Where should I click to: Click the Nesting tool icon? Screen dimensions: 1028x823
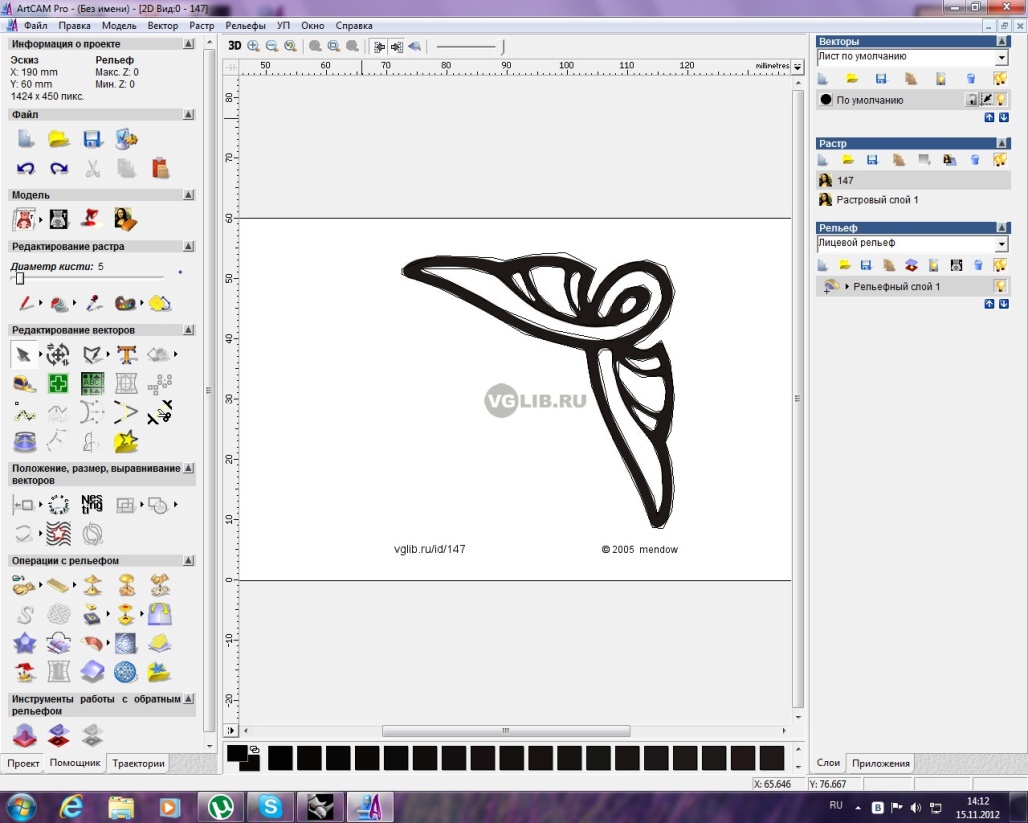click(92, 504)
